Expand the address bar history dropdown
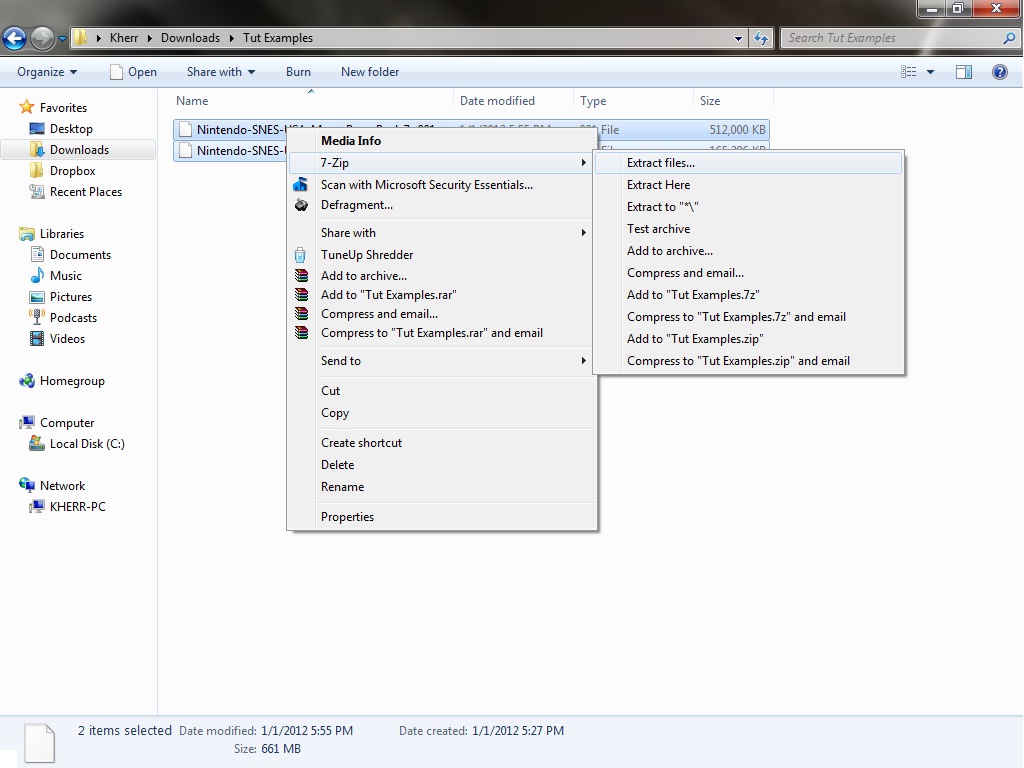Image resolution: width=1024 pixels, height=768 pixels. coord(739,39)
